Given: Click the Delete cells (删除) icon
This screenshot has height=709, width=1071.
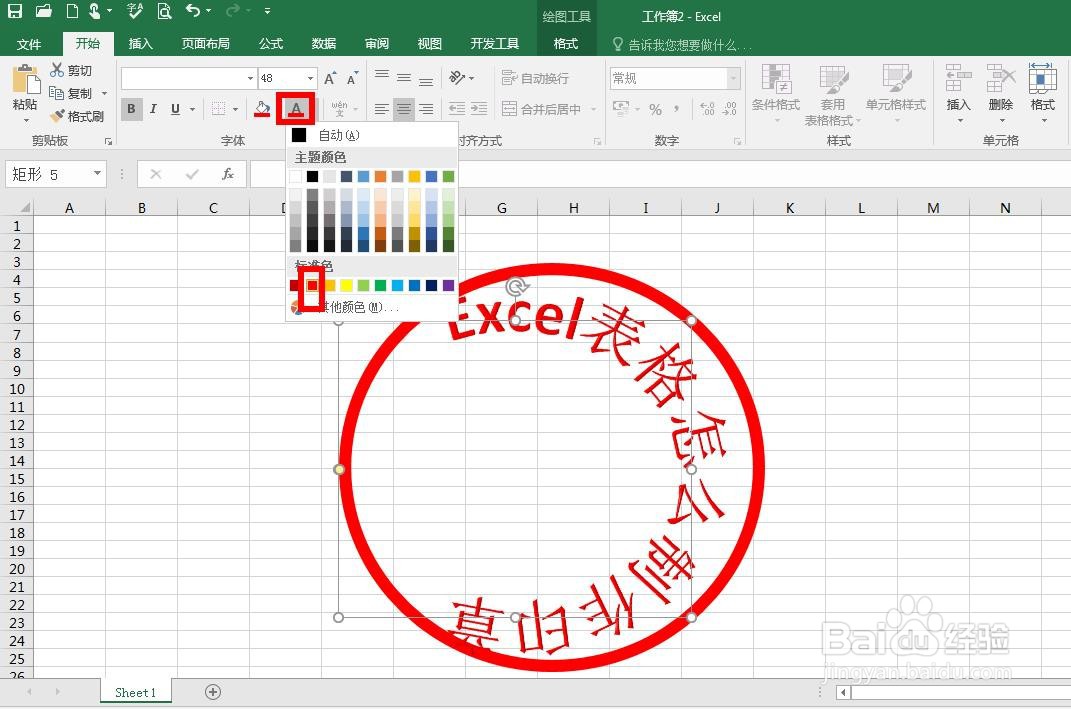Looking at the screenshot, I should [x=1001, y=79].
